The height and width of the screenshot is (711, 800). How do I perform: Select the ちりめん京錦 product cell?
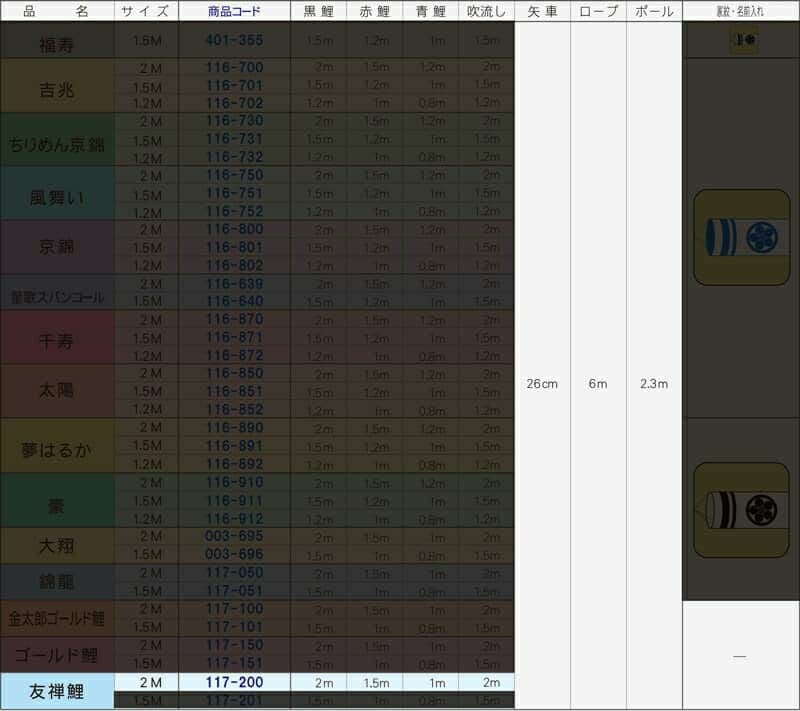coord(57,141)
